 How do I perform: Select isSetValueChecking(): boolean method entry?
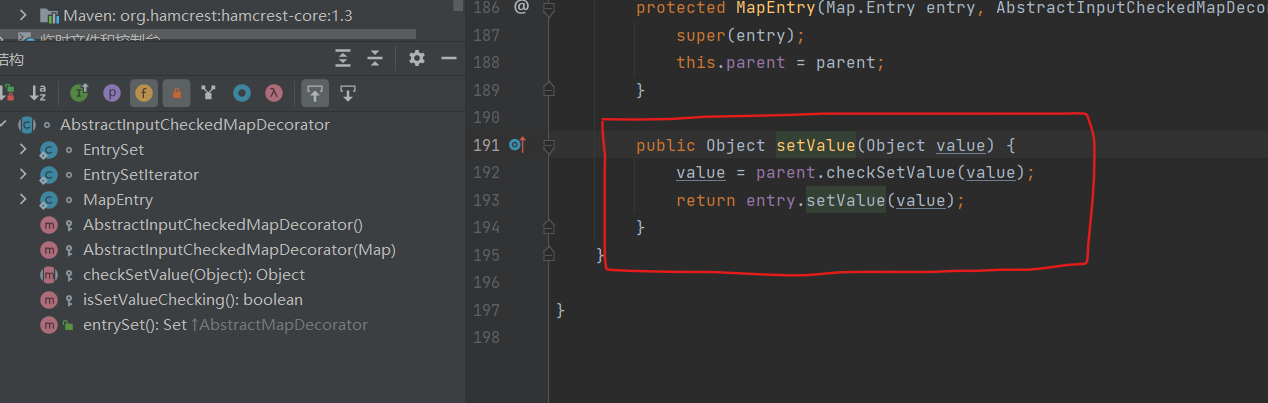click(x=192, y=300)
